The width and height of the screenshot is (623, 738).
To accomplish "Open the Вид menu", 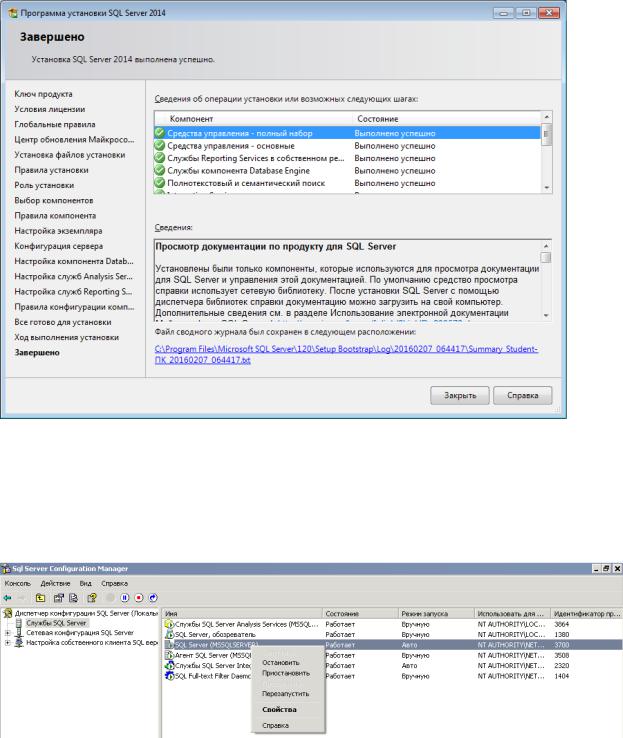I will coord(86,583).
